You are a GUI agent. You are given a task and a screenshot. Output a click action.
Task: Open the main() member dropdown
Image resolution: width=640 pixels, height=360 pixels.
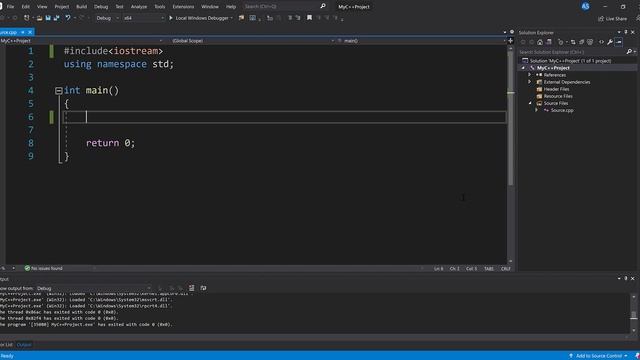pyautogui.click(x=422, y=40)
